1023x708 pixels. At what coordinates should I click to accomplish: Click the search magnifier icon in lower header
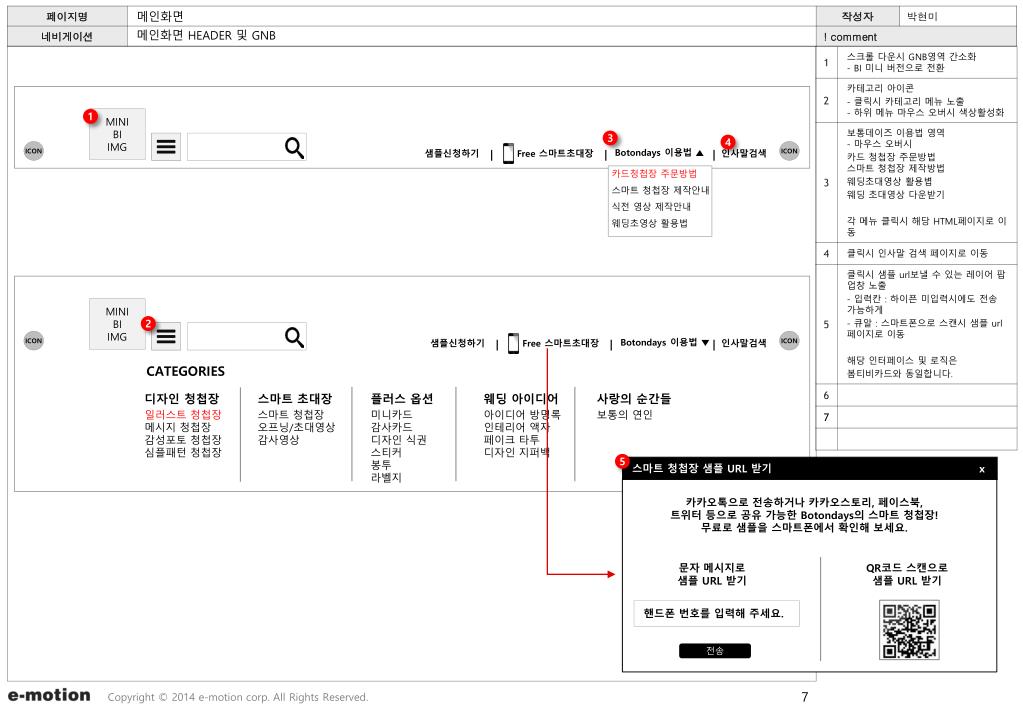(294, 337)
